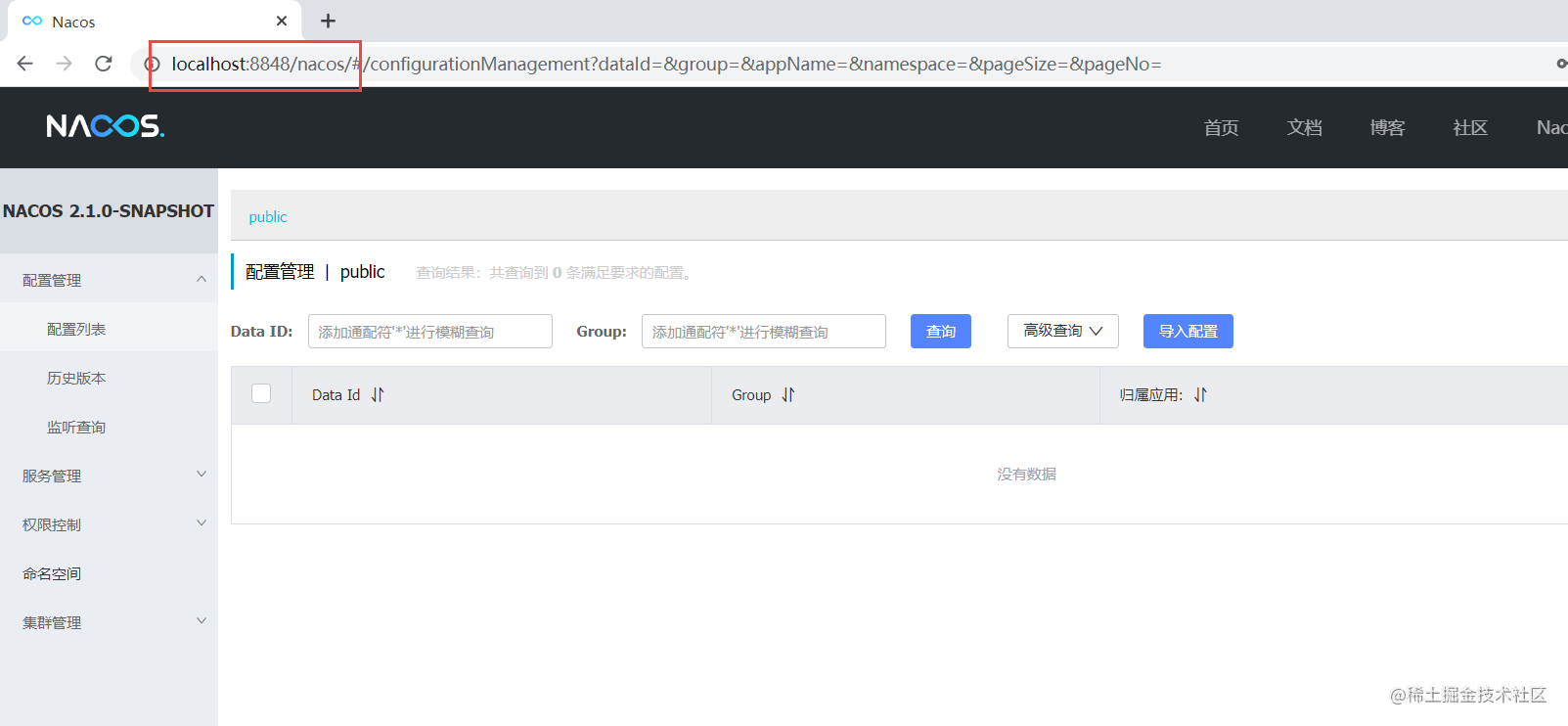This screenshot has width=1568, height=726.
Task: Close the Nacos browser tab
Action: (x=282, y=21)
